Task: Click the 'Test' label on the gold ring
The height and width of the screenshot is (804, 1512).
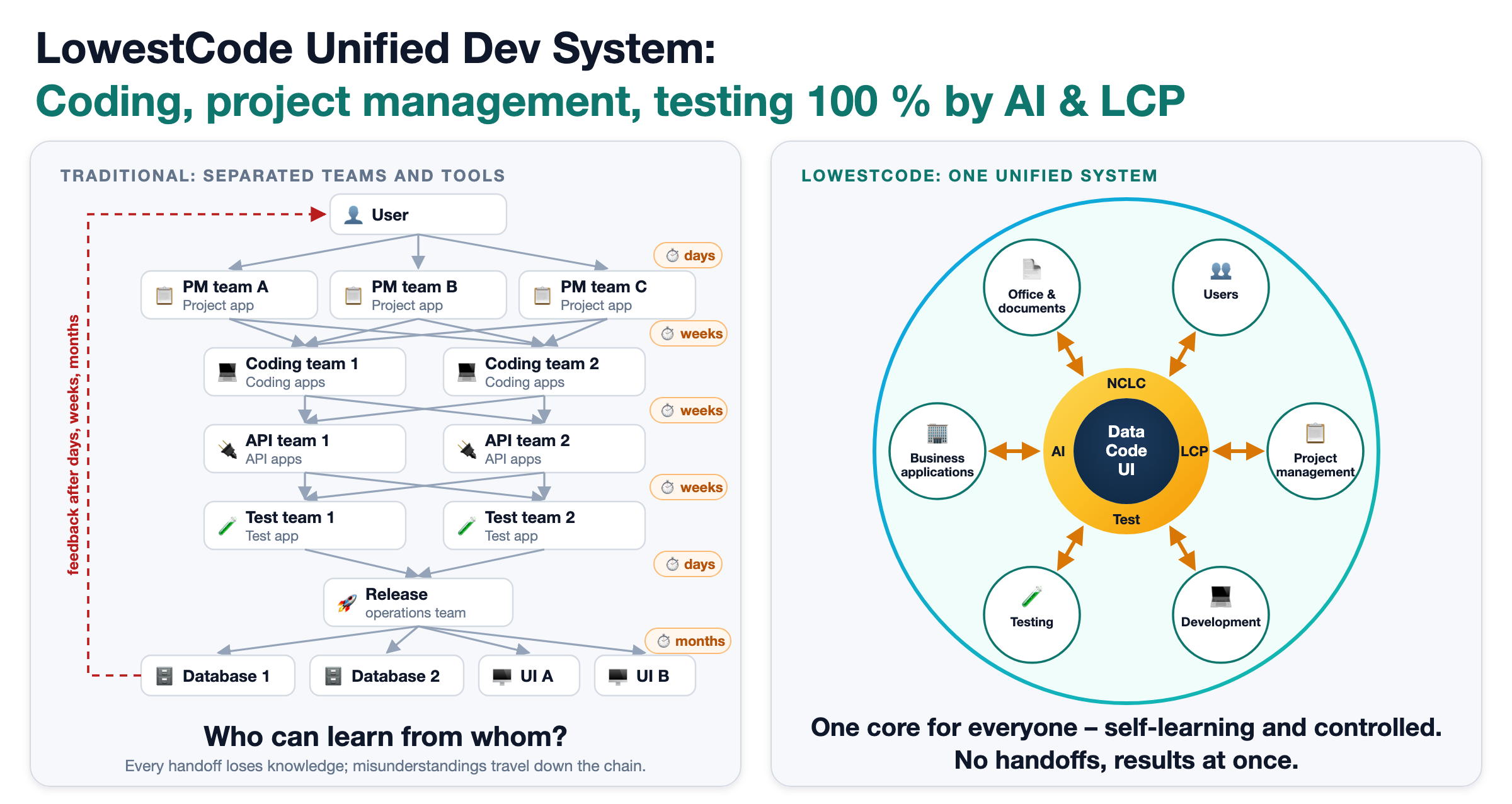Action: pos(1126,519)
